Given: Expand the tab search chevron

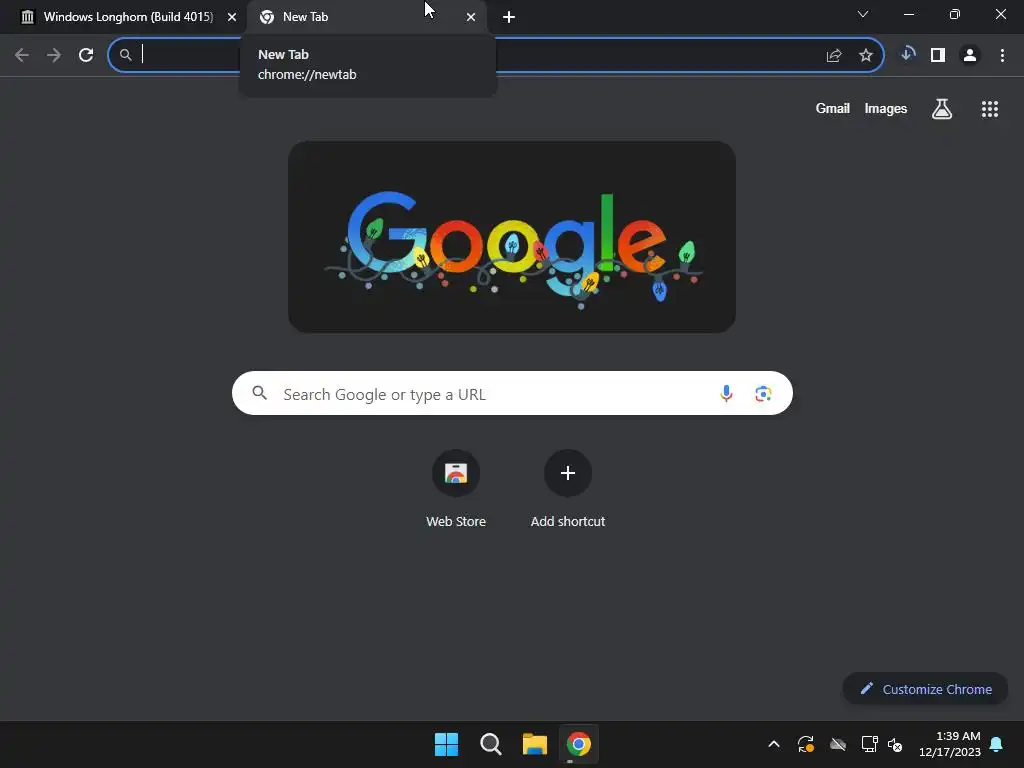Looking at the screenshot, I should (863, 14).
